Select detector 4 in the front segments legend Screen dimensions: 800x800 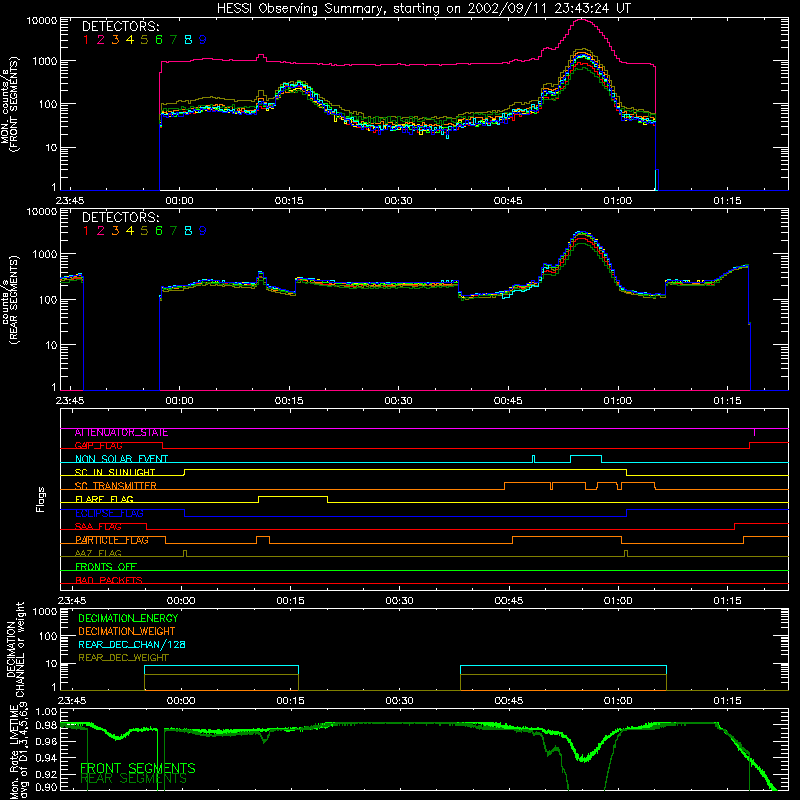tap(130, 40)
